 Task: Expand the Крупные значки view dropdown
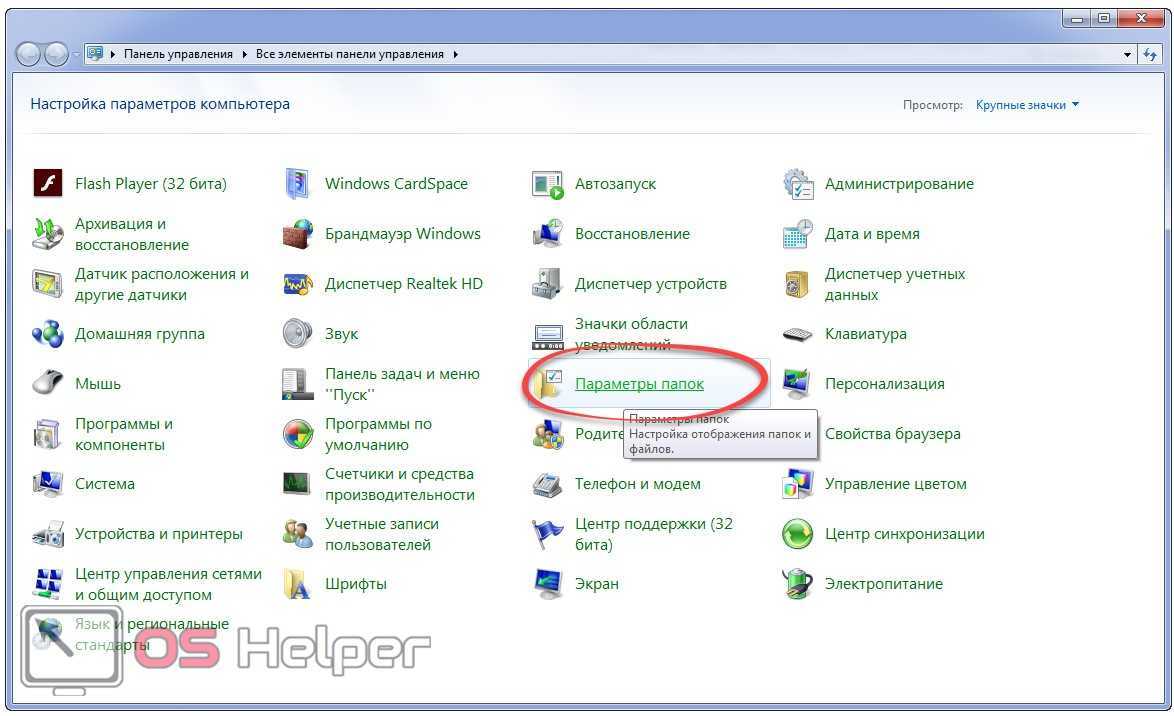[x=1027, y=105]
